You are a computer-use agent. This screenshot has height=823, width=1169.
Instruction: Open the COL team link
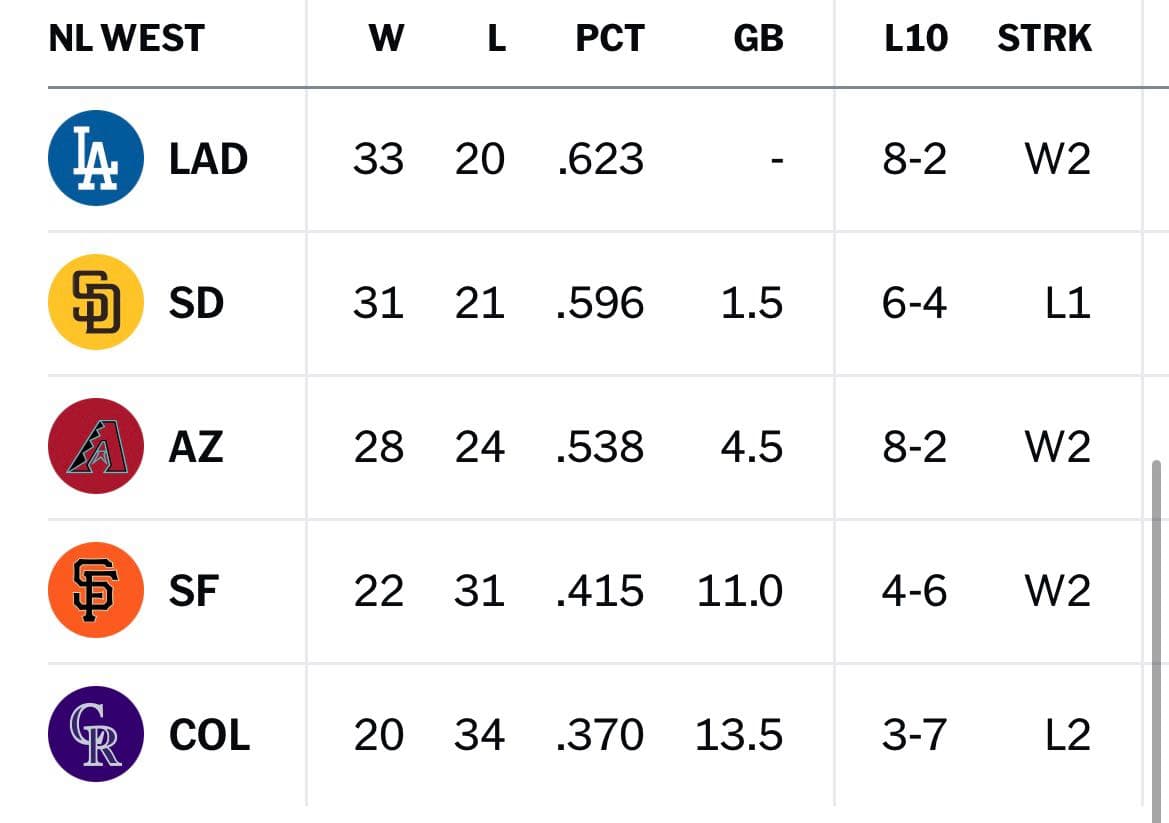tap(209, 734)
